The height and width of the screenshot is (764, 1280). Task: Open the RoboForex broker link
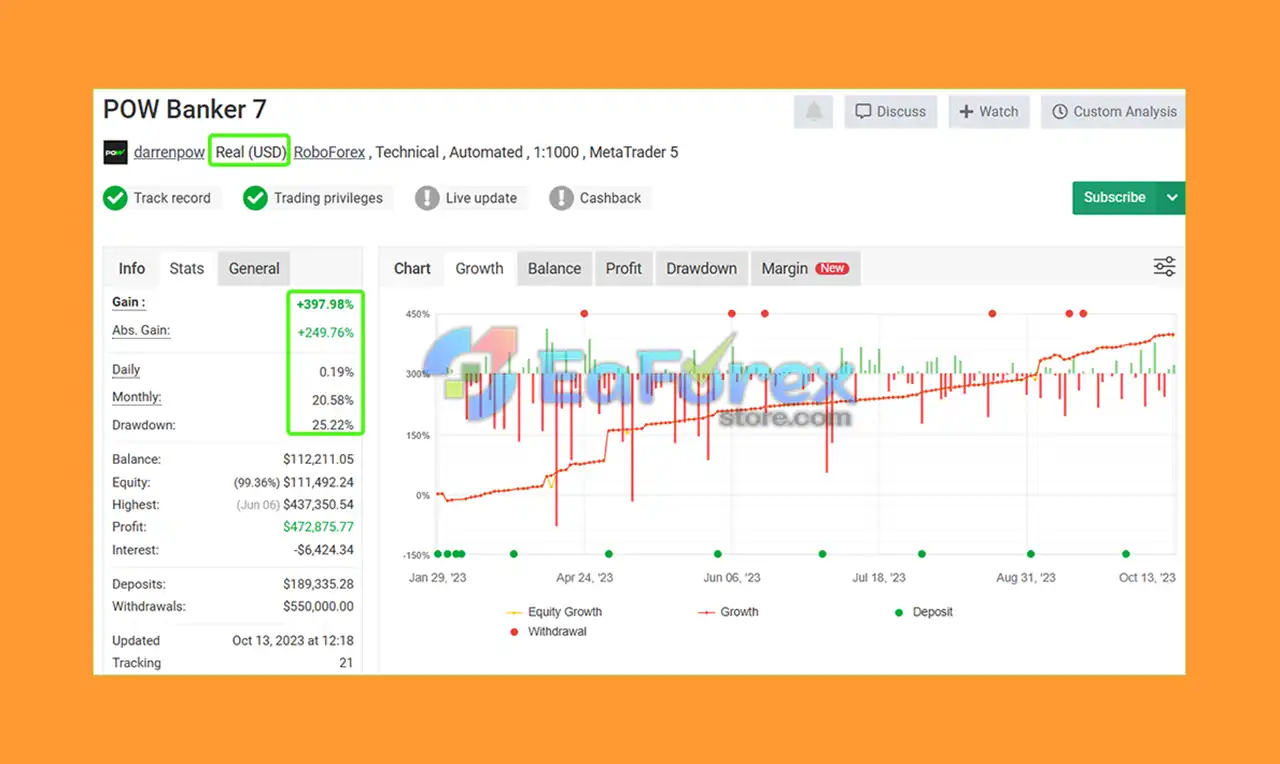329,153
